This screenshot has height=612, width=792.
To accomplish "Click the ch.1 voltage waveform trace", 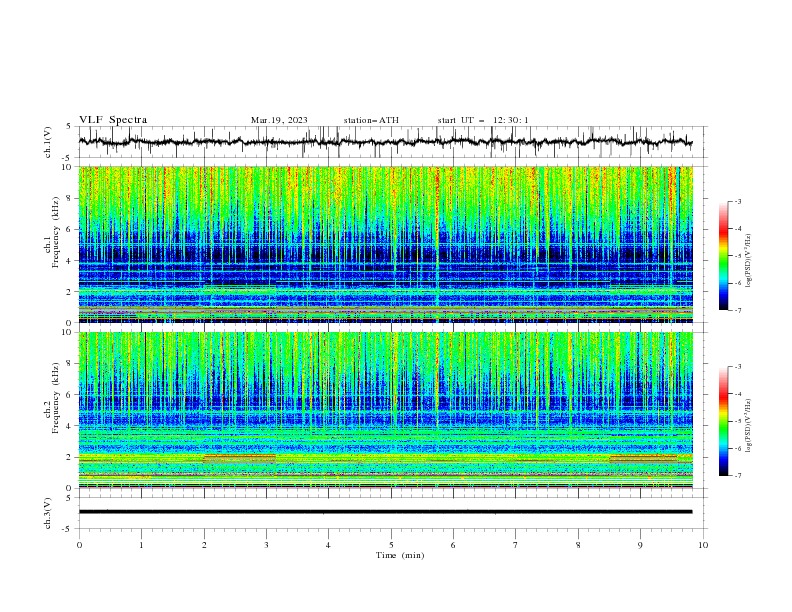I will (385, 142).
